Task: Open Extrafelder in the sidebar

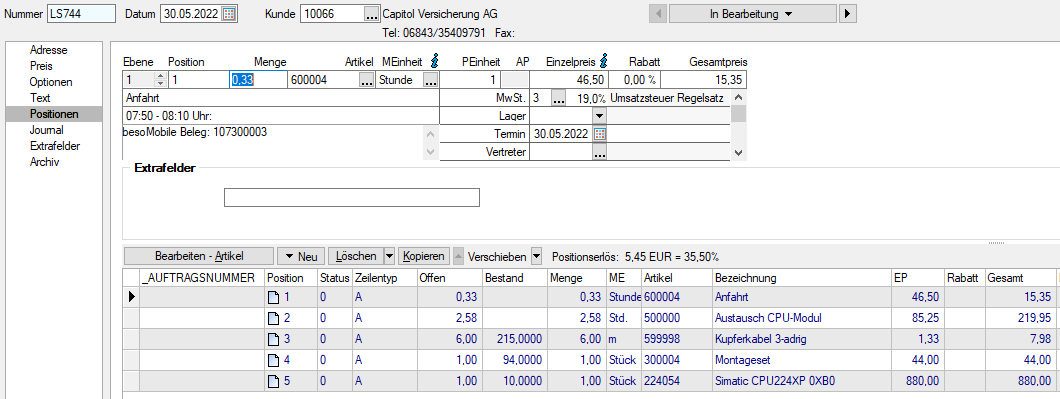Action: click(x=55, y=146)
